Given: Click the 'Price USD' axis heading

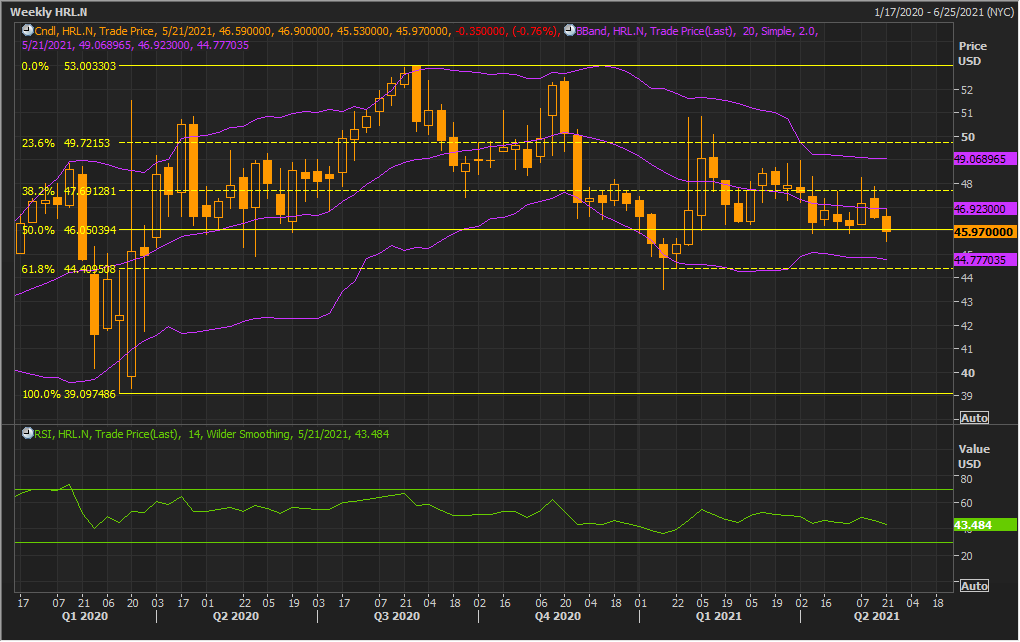Looking at the screenshot, I should click(972, 53).
